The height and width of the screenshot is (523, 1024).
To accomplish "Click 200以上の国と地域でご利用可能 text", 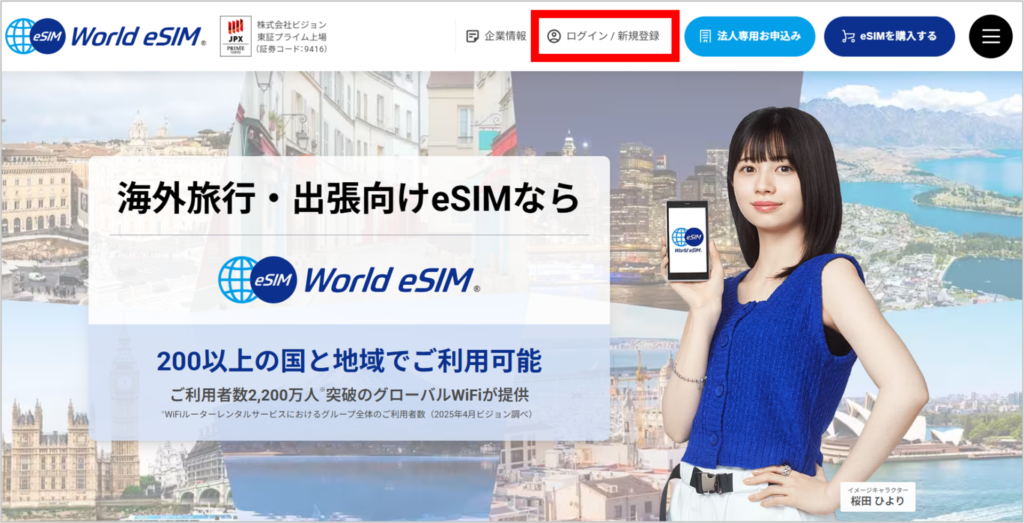I will click(349, 361).
